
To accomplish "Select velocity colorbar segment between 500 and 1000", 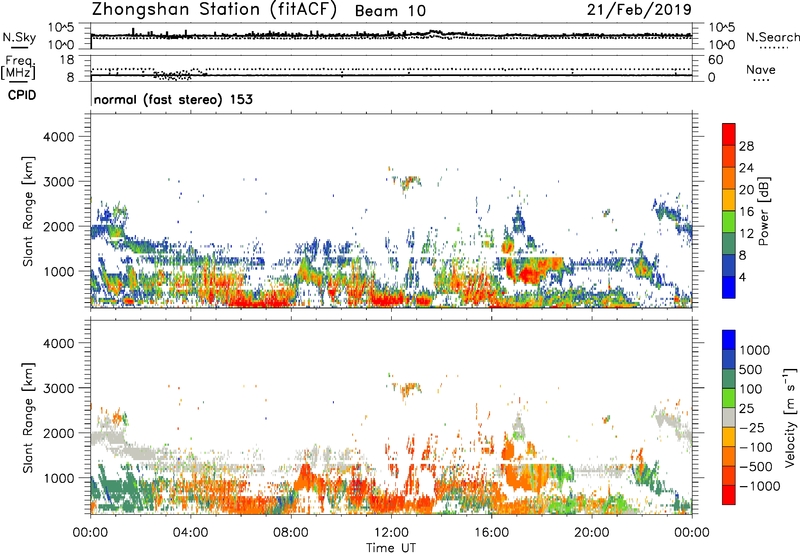I will pyautogui.click(x=729, y=359).
